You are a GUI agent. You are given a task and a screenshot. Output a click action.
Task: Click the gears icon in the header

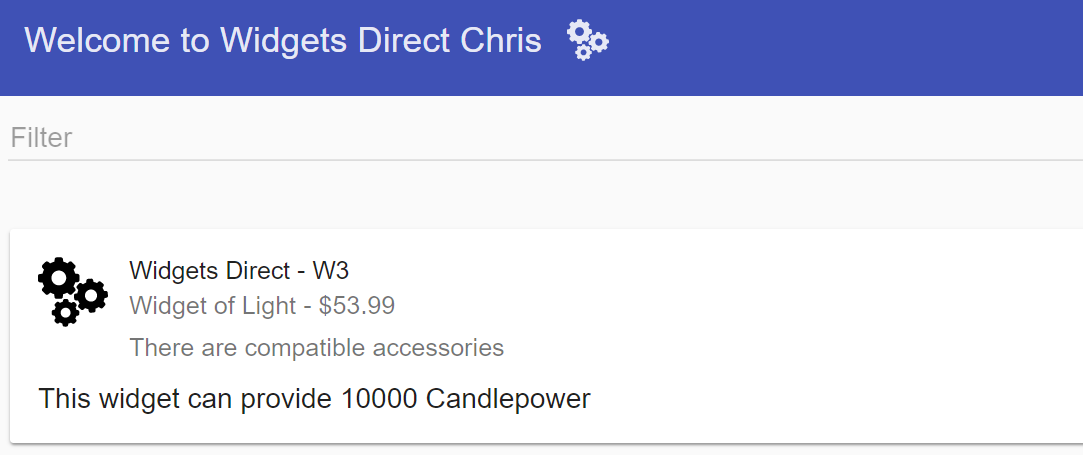coord(588,40)
